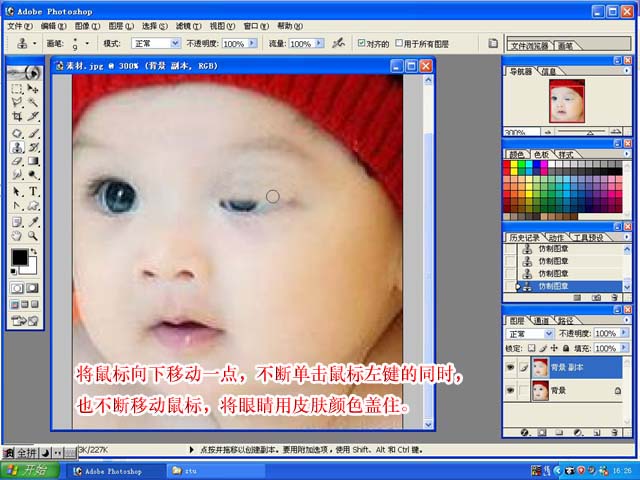Image resolution: width=640 pixels, height=480 pixels.
Task: Jump to ImageReady from toolbox
Action: click(24, 321)
